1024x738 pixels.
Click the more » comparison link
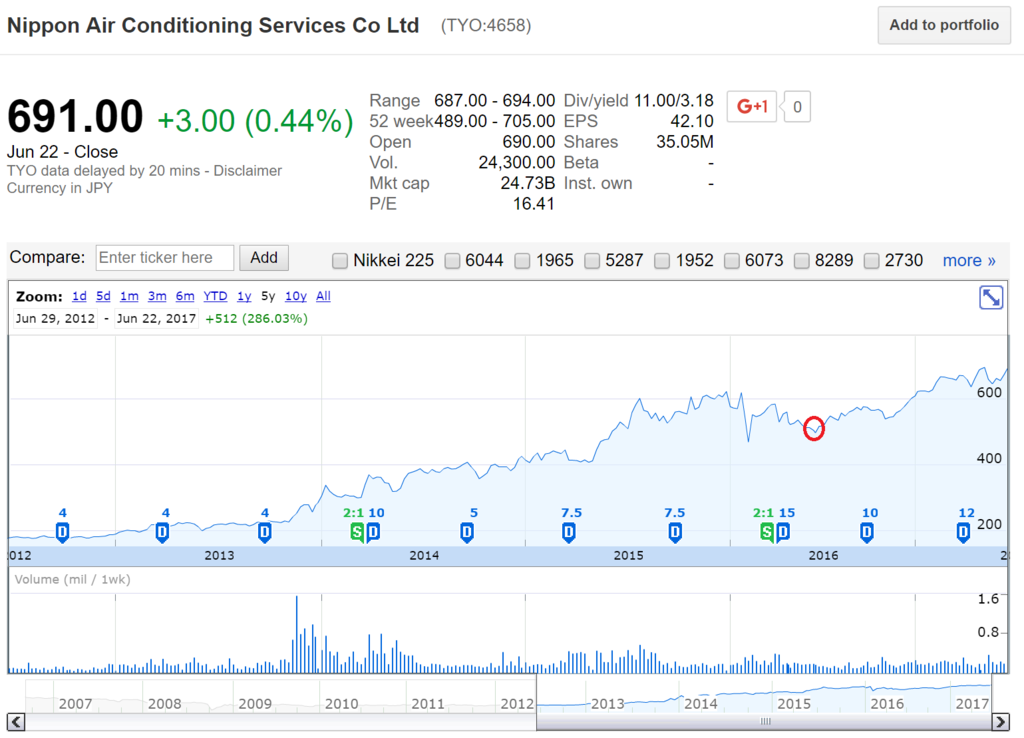point(968,261)
